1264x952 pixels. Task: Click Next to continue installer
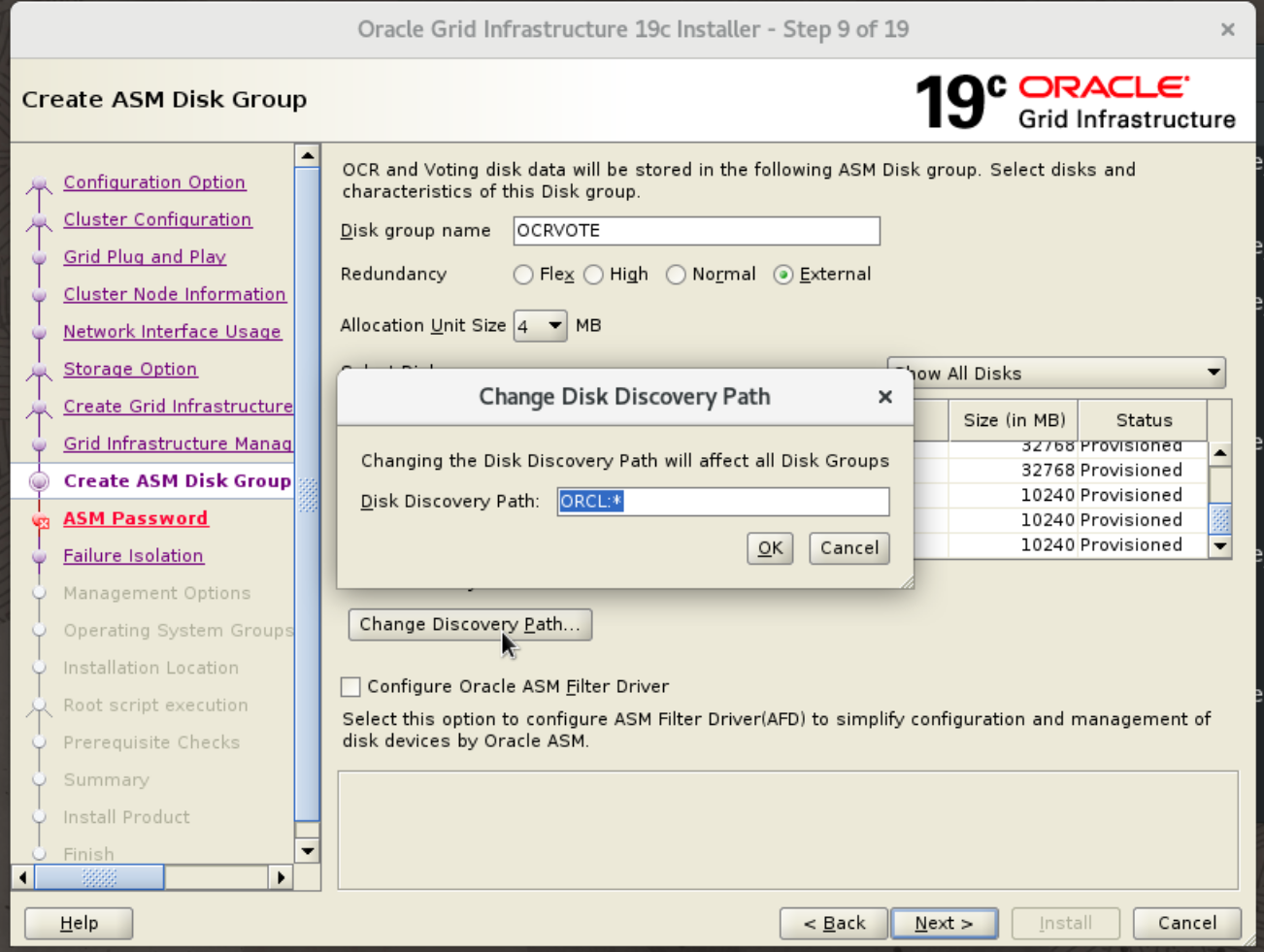coord(945,923)
